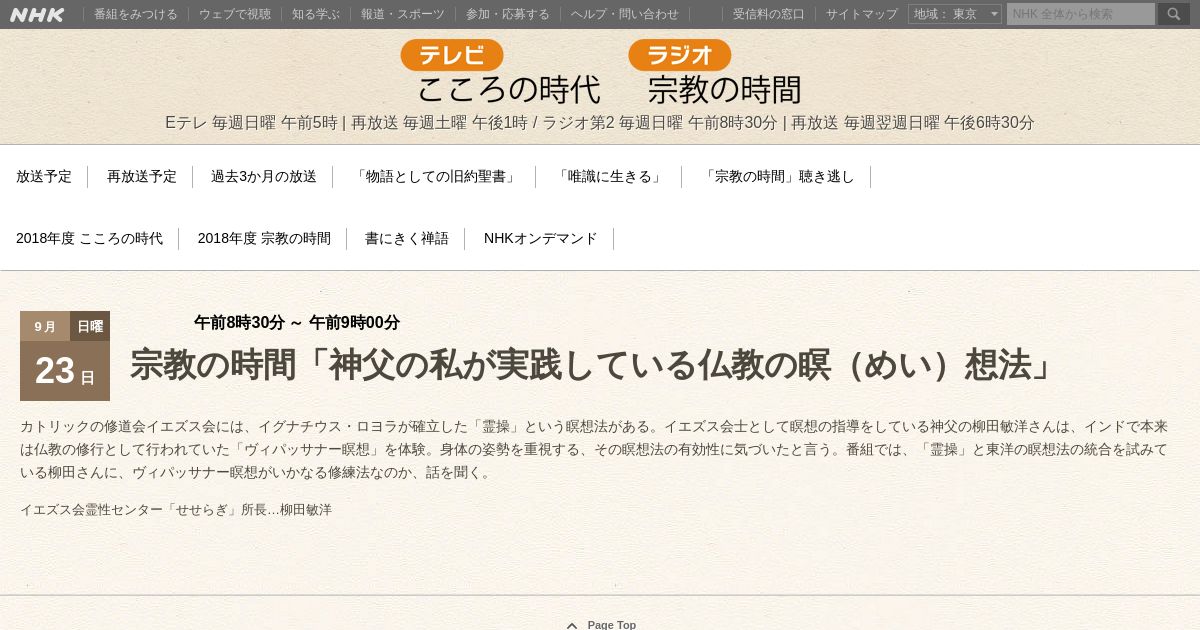1200x630 pixels.
Task: Go to 再放送予定 page
Action: pos(142,177)
